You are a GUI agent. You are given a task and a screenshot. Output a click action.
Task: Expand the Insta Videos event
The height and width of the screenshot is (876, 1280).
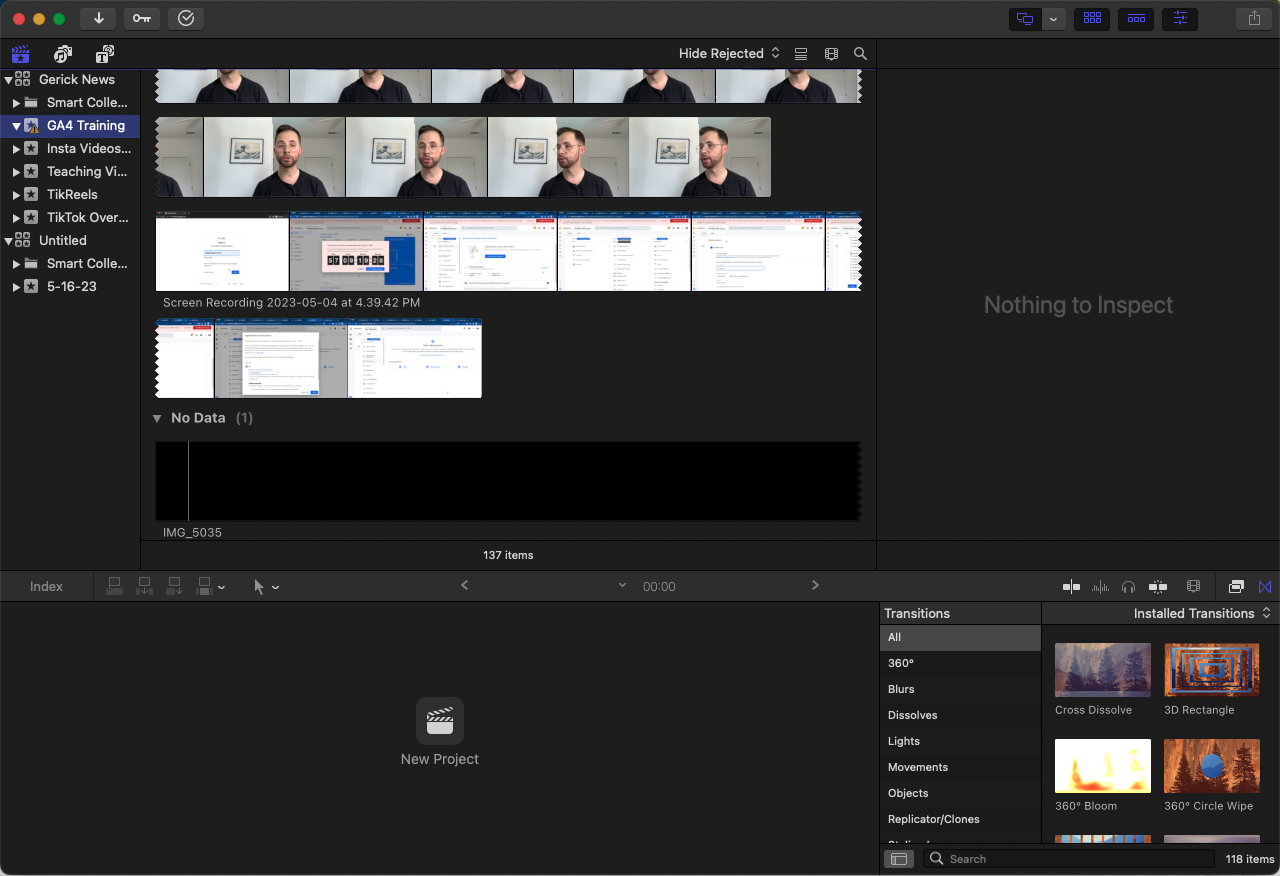[16, 149]
